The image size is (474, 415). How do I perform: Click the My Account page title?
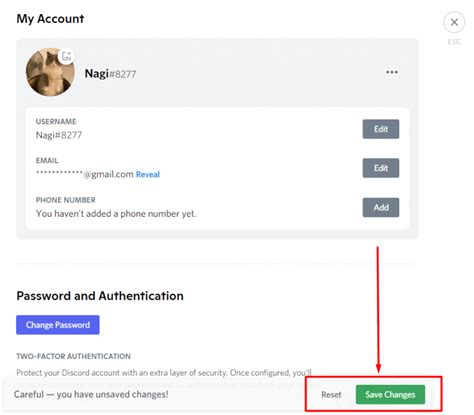point(50,19)
